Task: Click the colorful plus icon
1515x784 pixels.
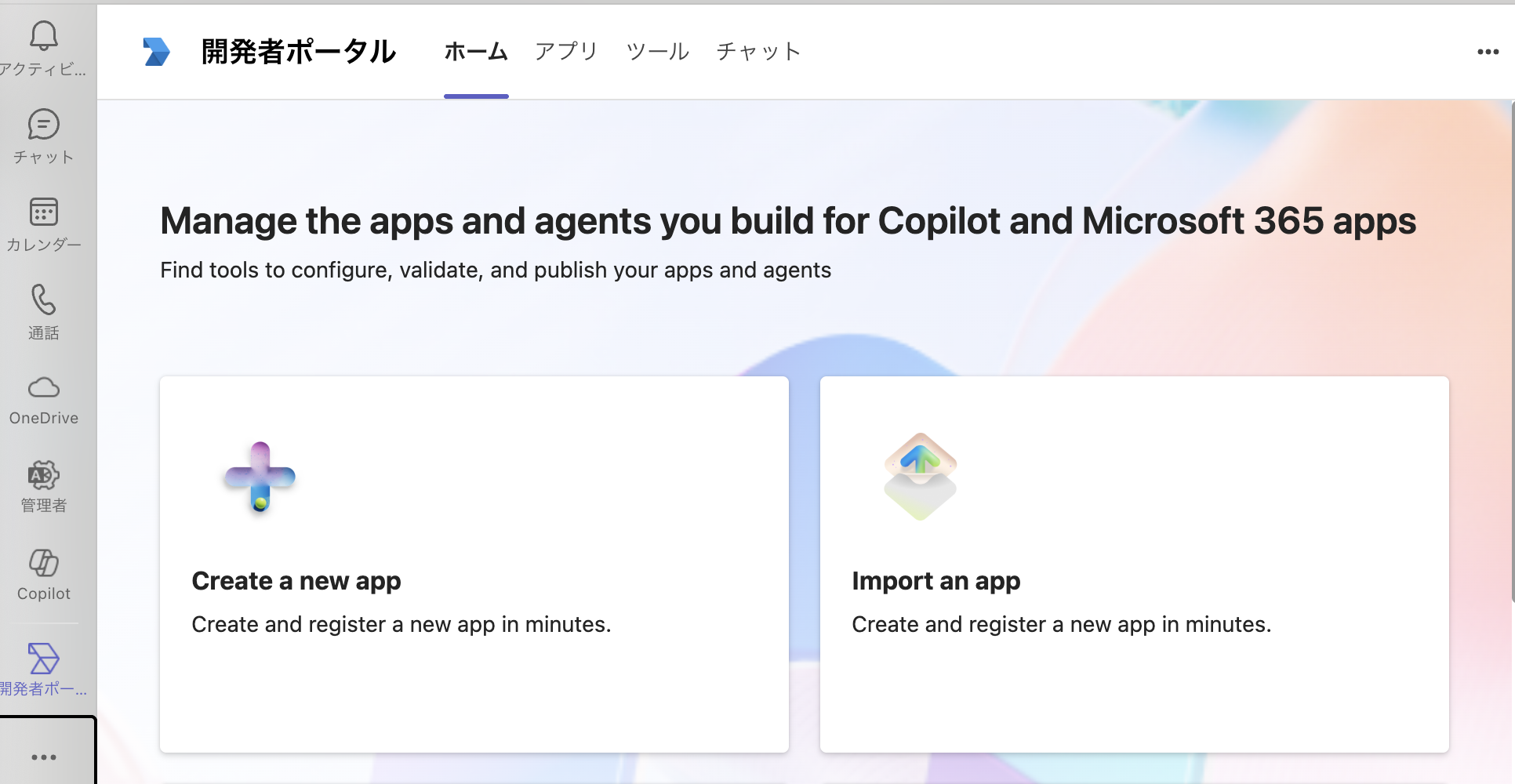Action: 260,477
